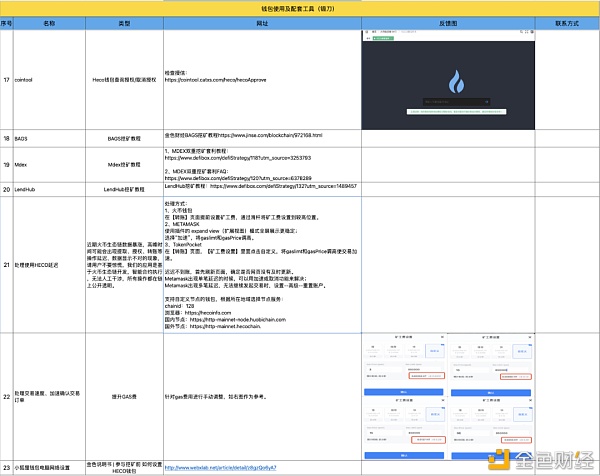Select the row number 18 cell
Image resolution: width=600 pixels, height=476 pixels.
(7, 139)
